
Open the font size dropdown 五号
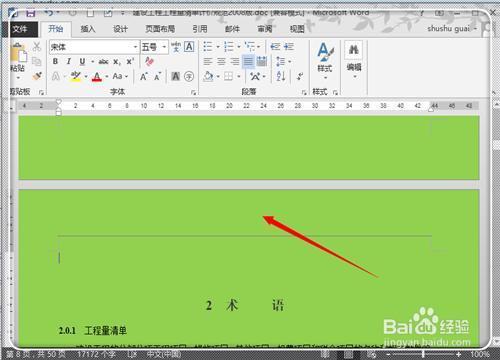[154, 47]
